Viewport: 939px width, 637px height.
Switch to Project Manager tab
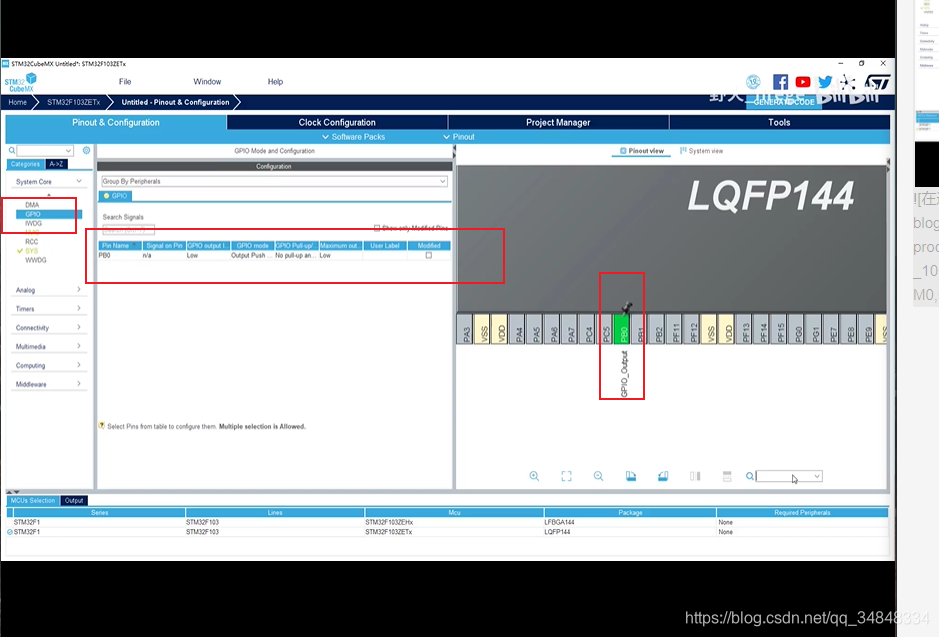558,122
